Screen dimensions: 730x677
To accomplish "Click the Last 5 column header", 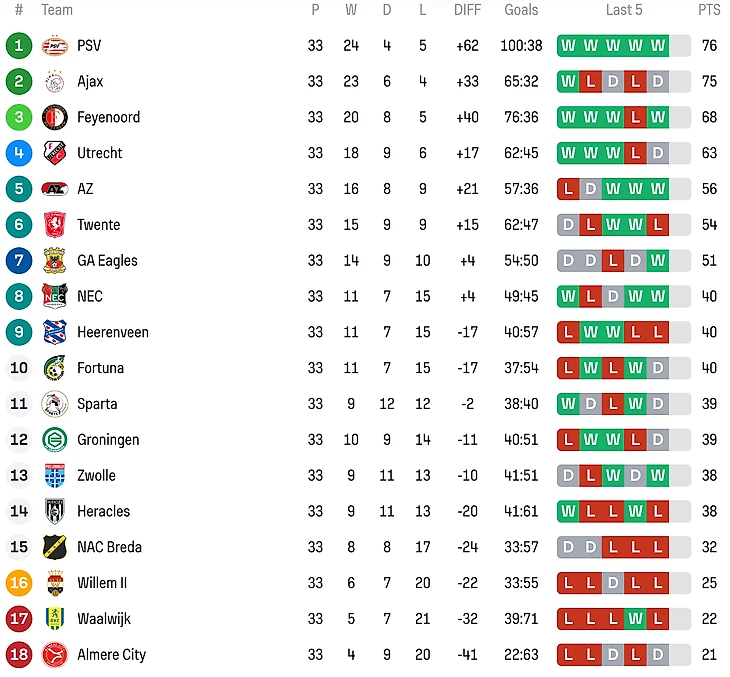I will click(x=624, y=10).
